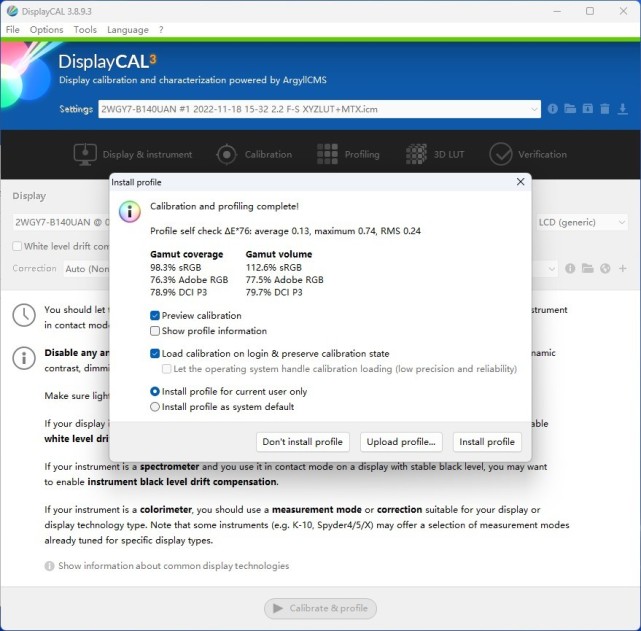Uncheck Preview calibration checkbox
This screenshot has height=631, width=641.
[x=155, y=316]
